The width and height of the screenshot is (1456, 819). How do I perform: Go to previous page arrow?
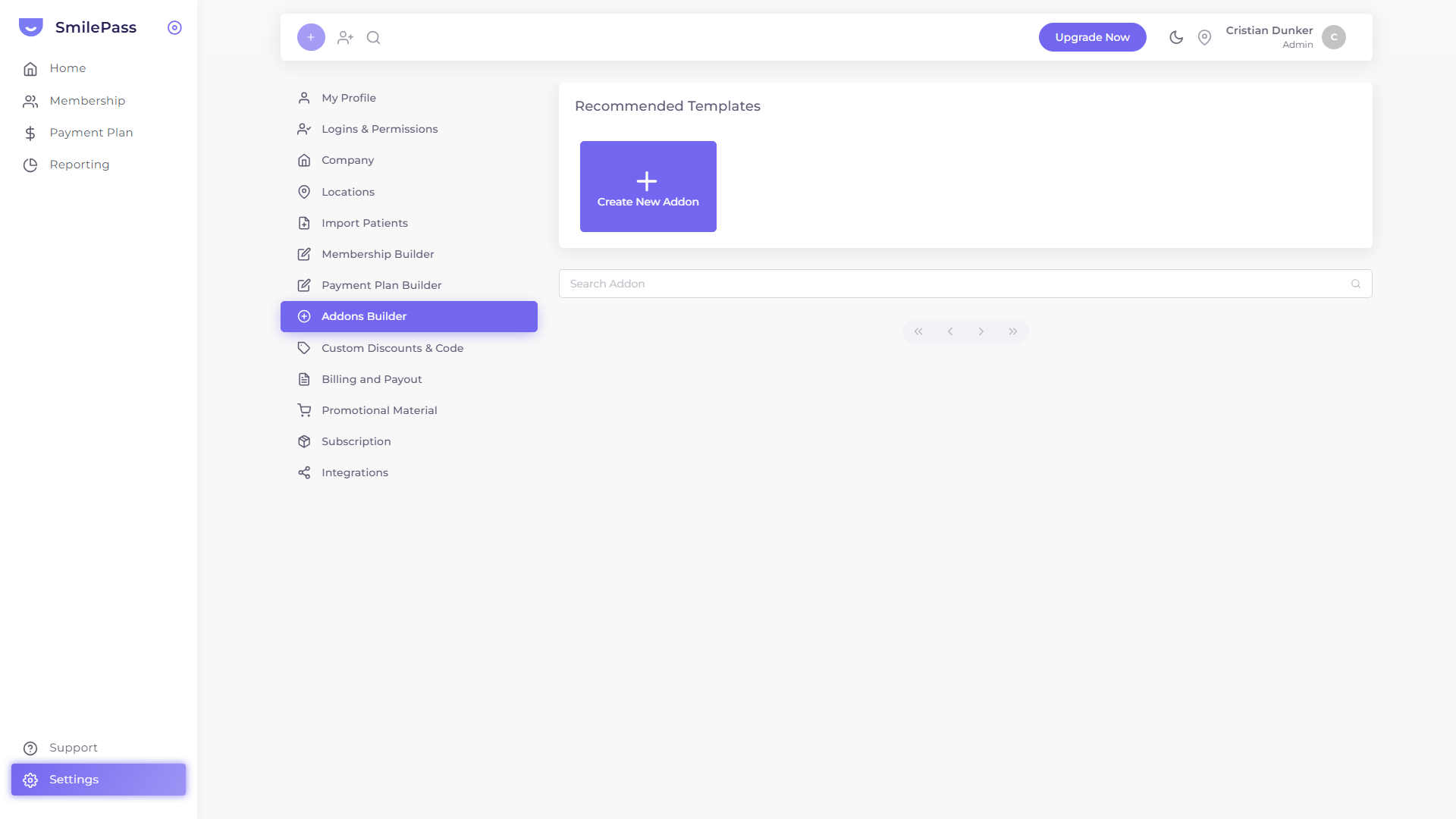pos(950,331)
